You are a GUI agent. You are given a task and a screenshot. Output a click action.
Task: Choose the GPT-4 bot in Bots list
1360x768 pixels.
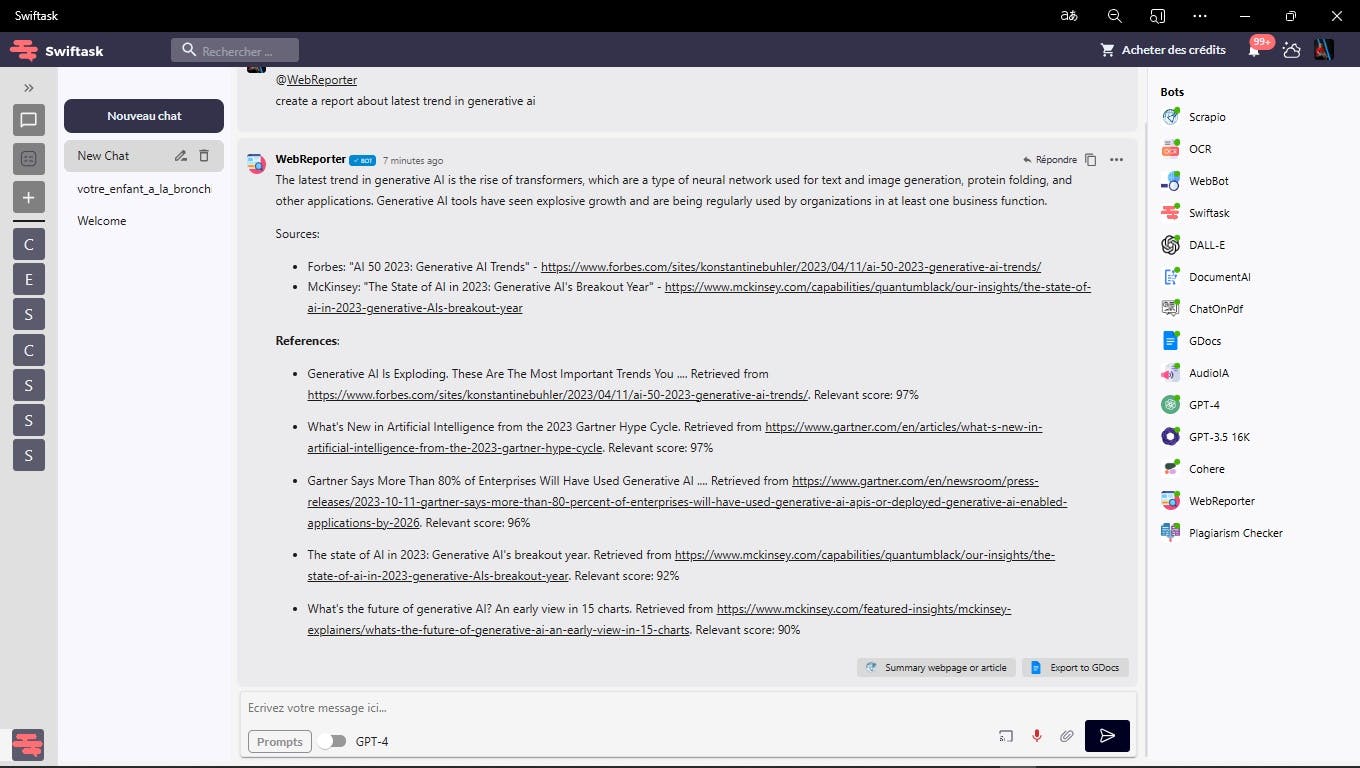point(1190,405)
